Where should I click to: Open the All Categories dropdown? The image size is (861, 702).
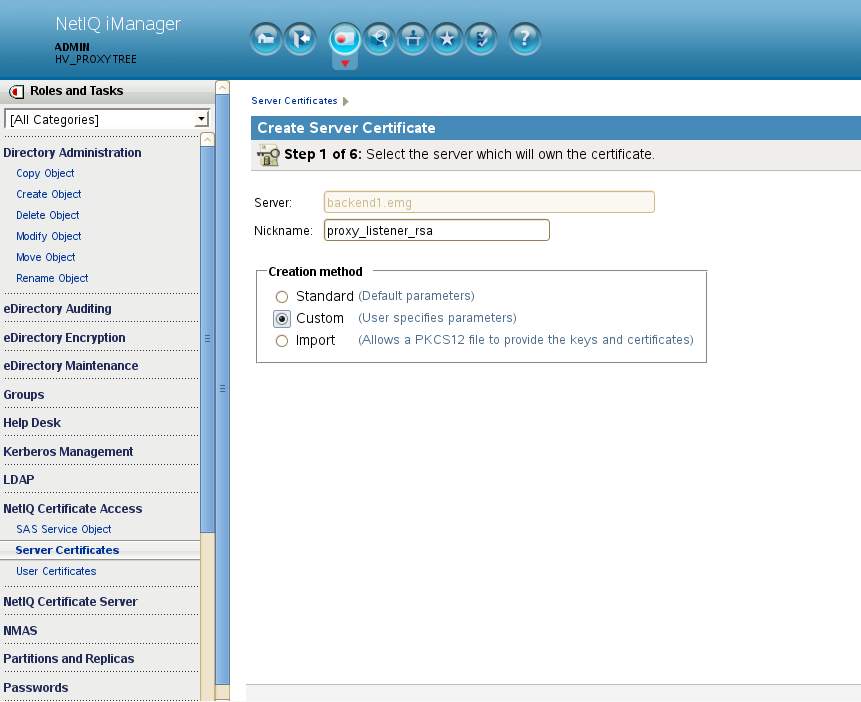coord(107,119)
